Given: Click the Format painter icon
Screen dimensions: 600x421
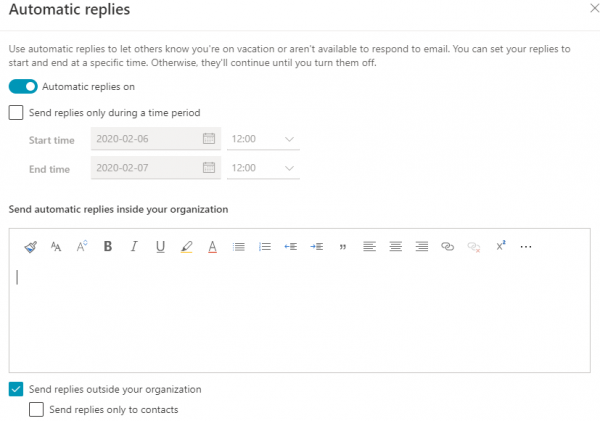Looking at the screenshot, I should pos(30,246).
